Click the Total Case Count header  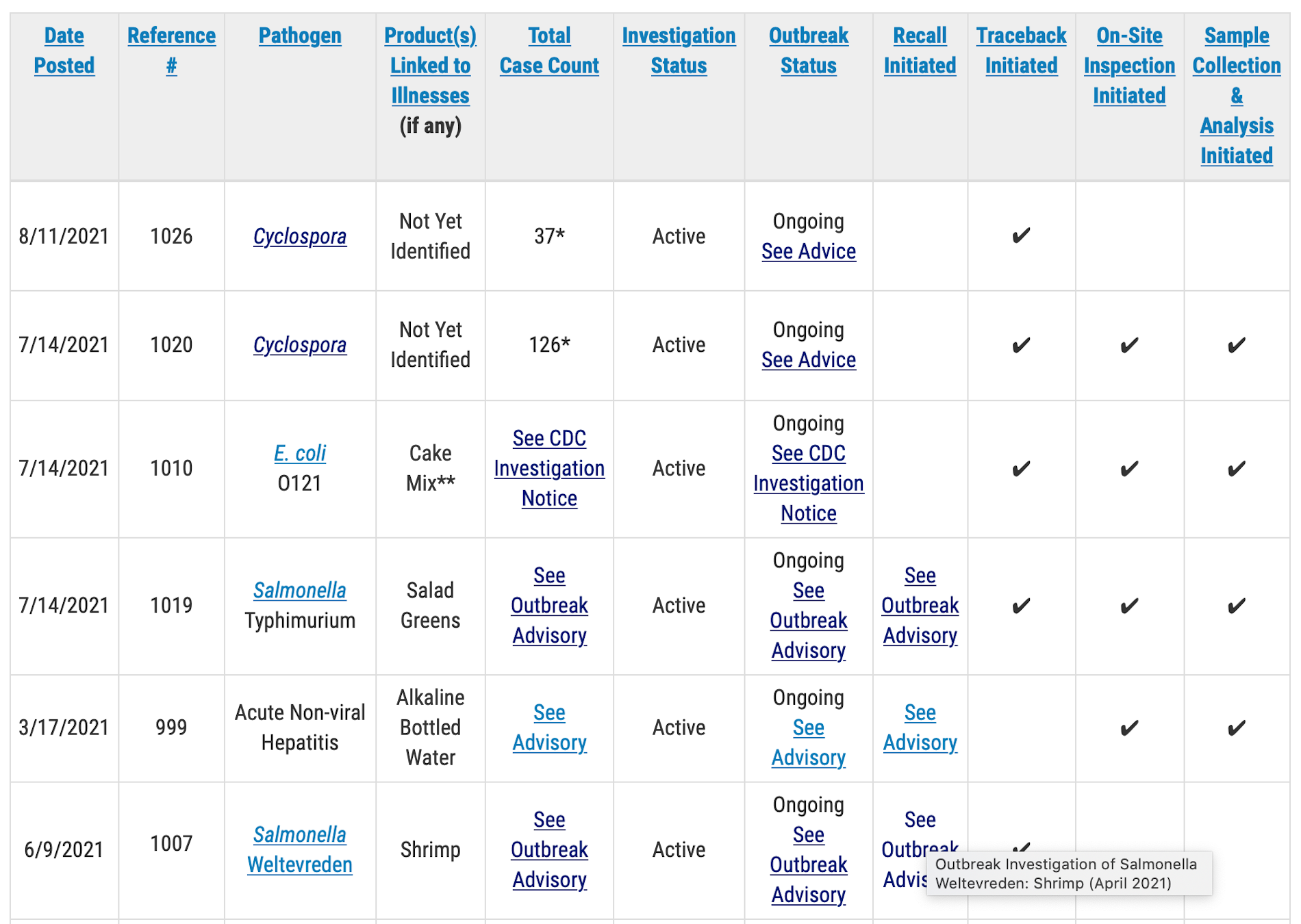tap(549, 51)
